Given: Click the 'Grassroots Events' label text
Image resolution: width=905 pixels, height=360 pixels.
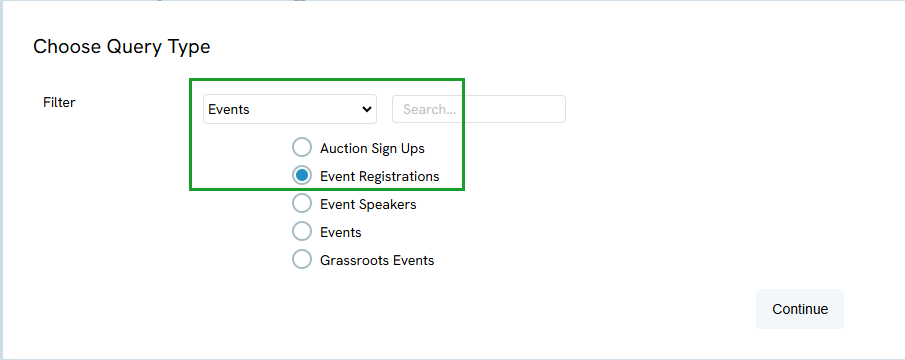Looking at the screenshot, I should (377, 260).
